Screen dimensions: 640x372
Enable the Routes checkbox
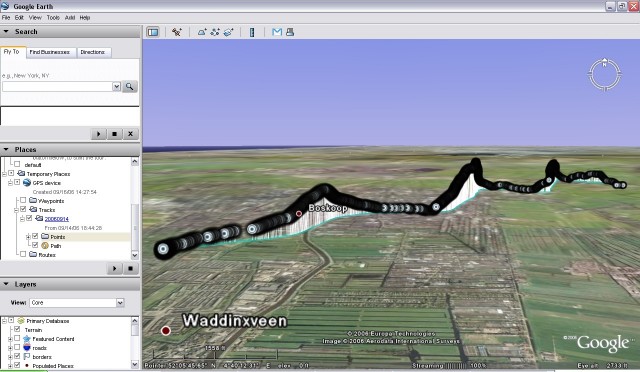tap(23, 254)
